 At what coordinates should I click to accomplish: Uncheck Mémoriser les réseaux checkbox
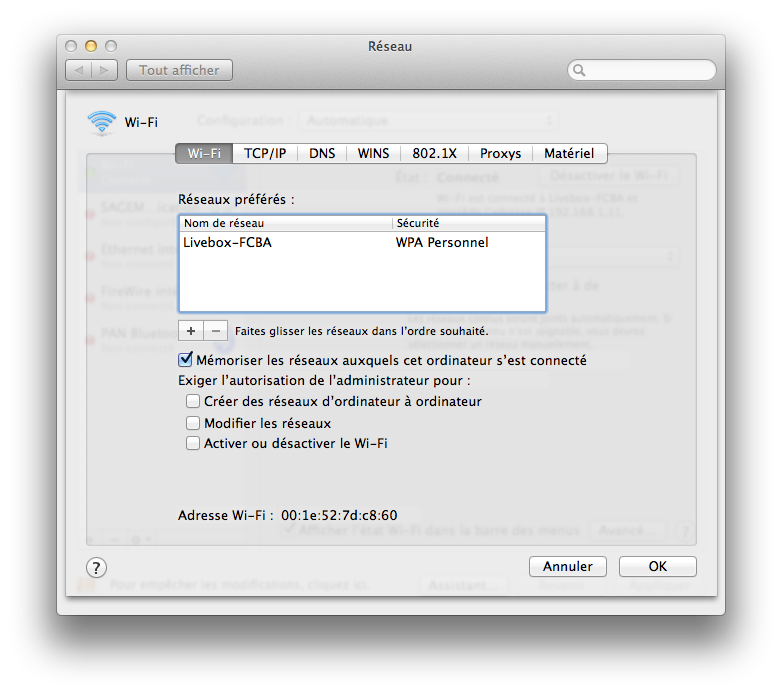click(185, 360)
